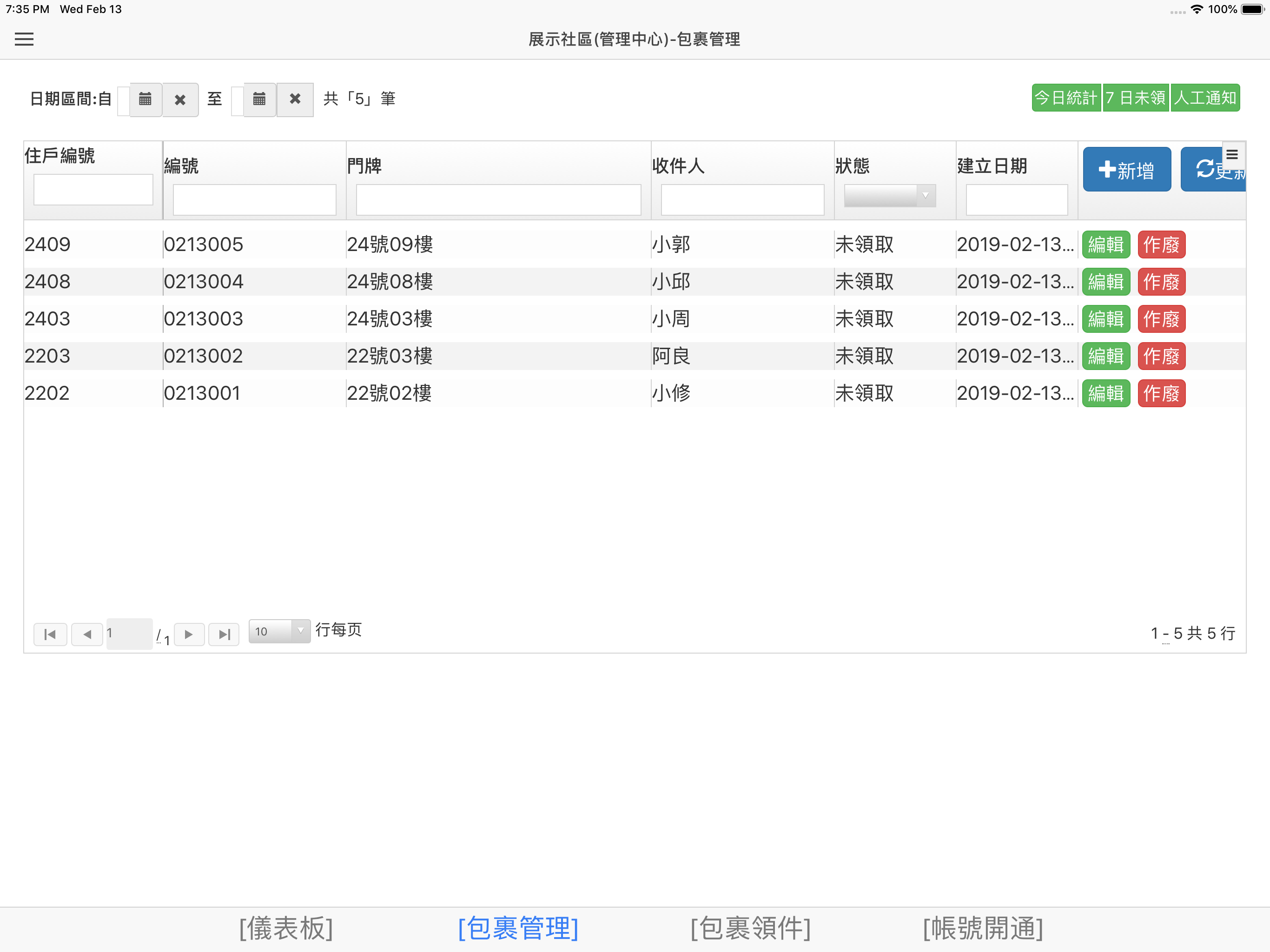Click the start date input box

click(x=124, y=101)
